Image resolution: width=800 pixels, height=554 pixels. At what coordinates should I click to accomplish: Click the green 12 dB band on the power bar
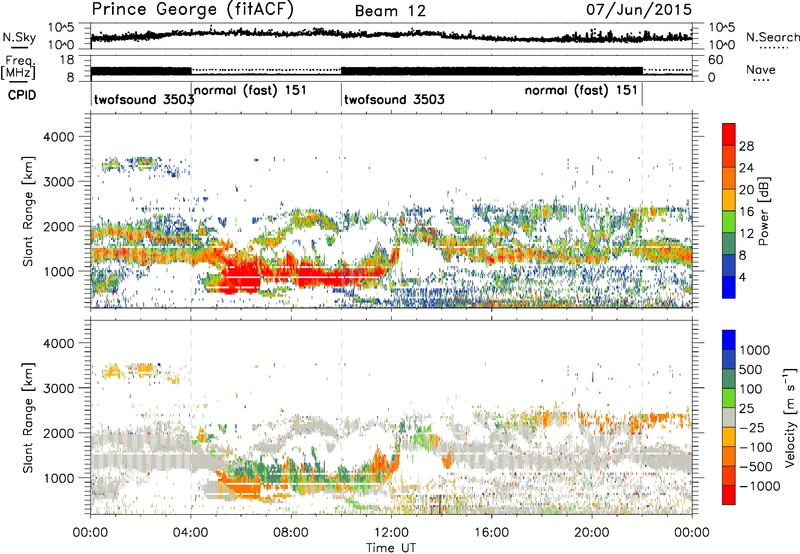(729, 221)
